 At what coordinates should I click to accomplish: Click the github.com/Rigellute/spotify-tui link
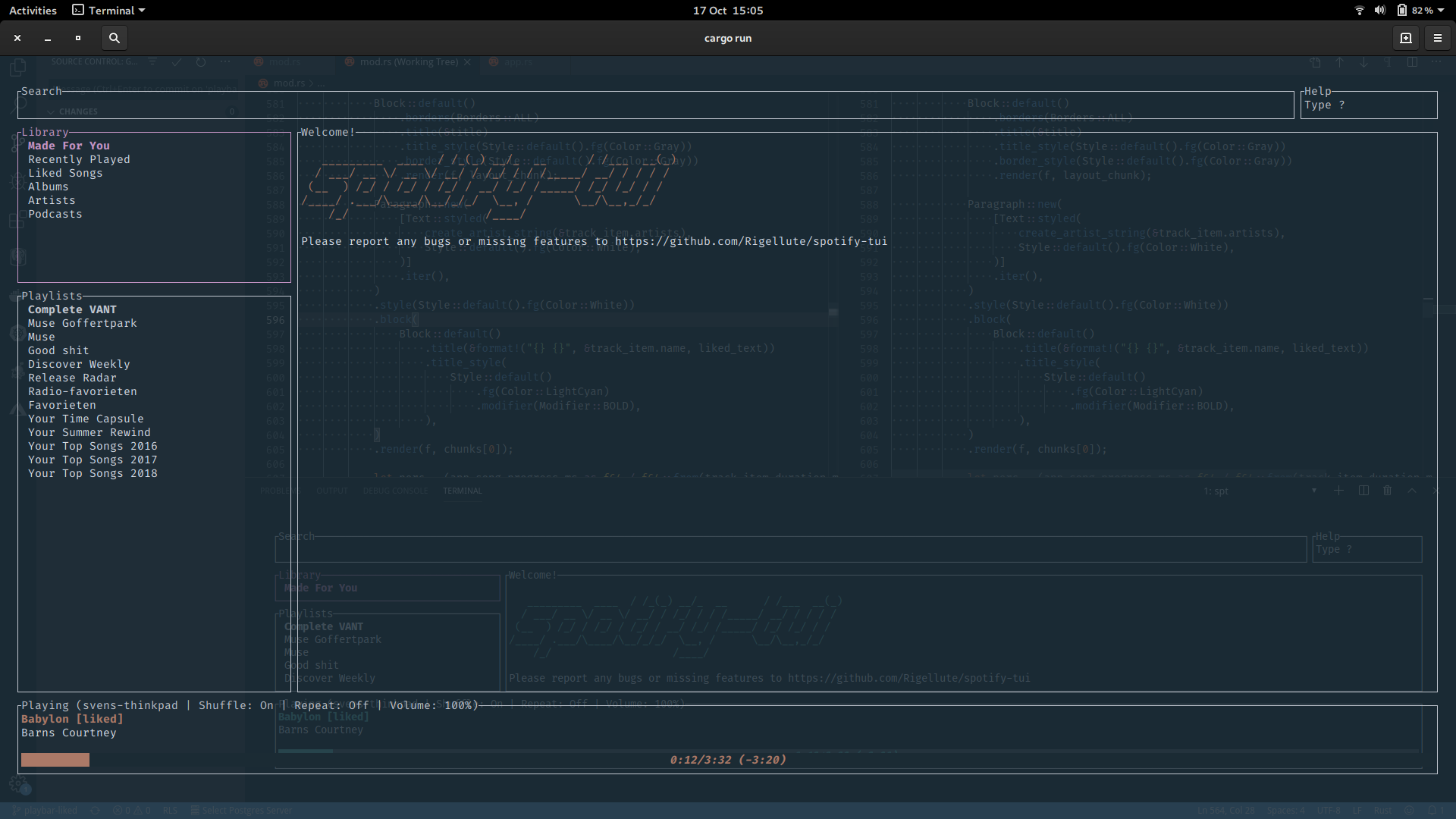click(751, 241)
